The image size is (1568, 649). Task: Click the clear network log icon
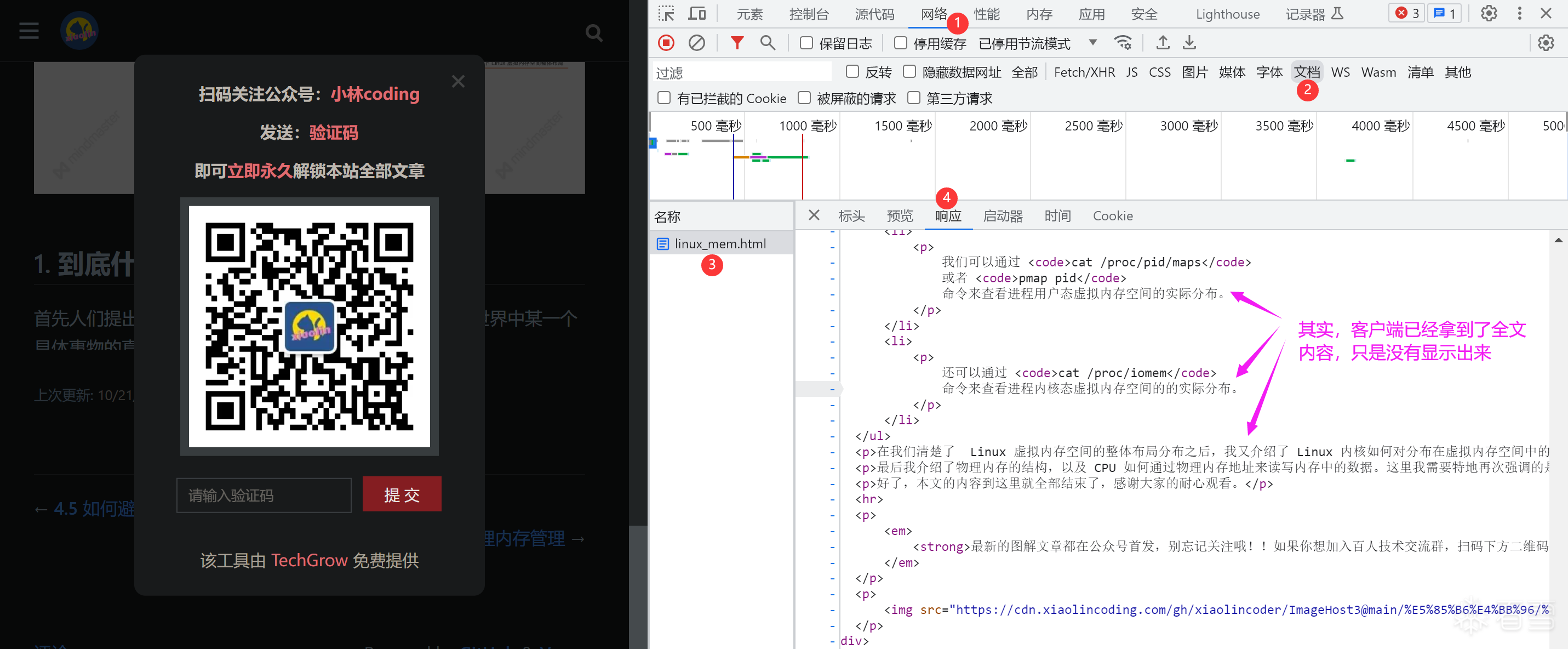coord(696,43)
